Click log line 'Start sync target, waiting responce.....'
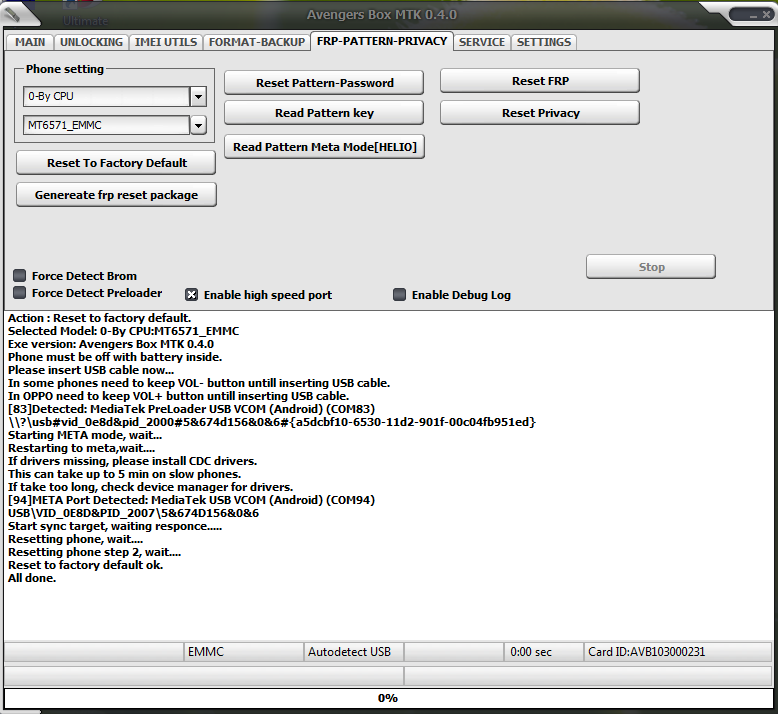 115,526
